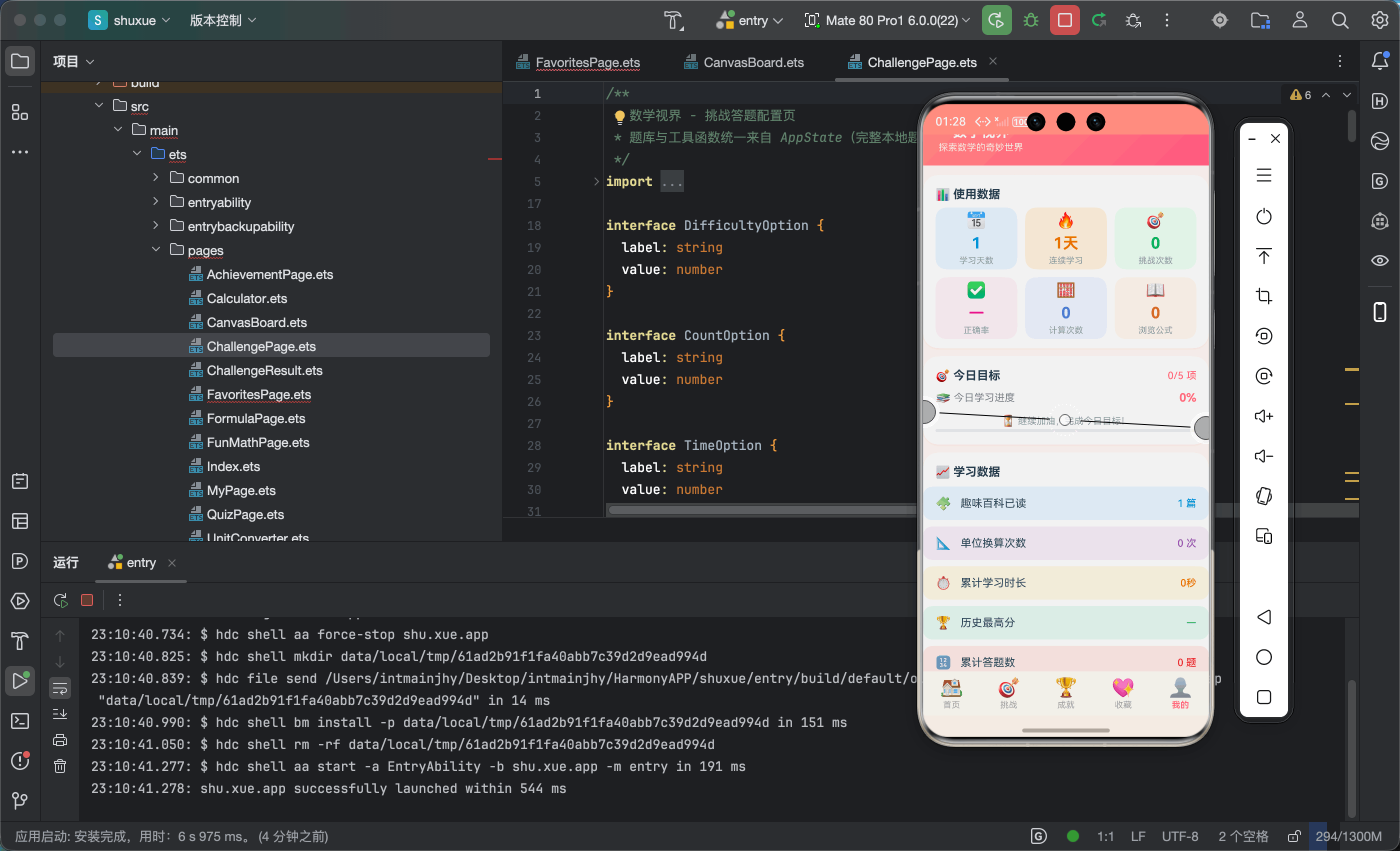Image resolution: width=1400 pixels, height=851 pixels.
Task: Switch to CanvasBoard.ets editor tab
Action: tap(744, 62)
